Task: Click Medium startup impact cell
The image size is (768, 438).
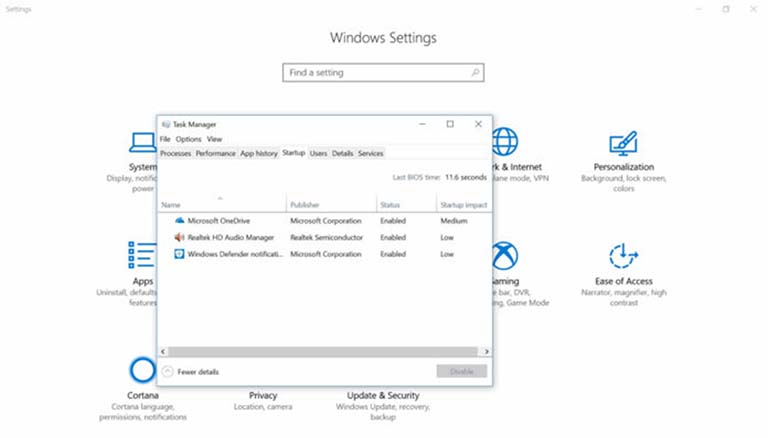Action: [454, 221]
